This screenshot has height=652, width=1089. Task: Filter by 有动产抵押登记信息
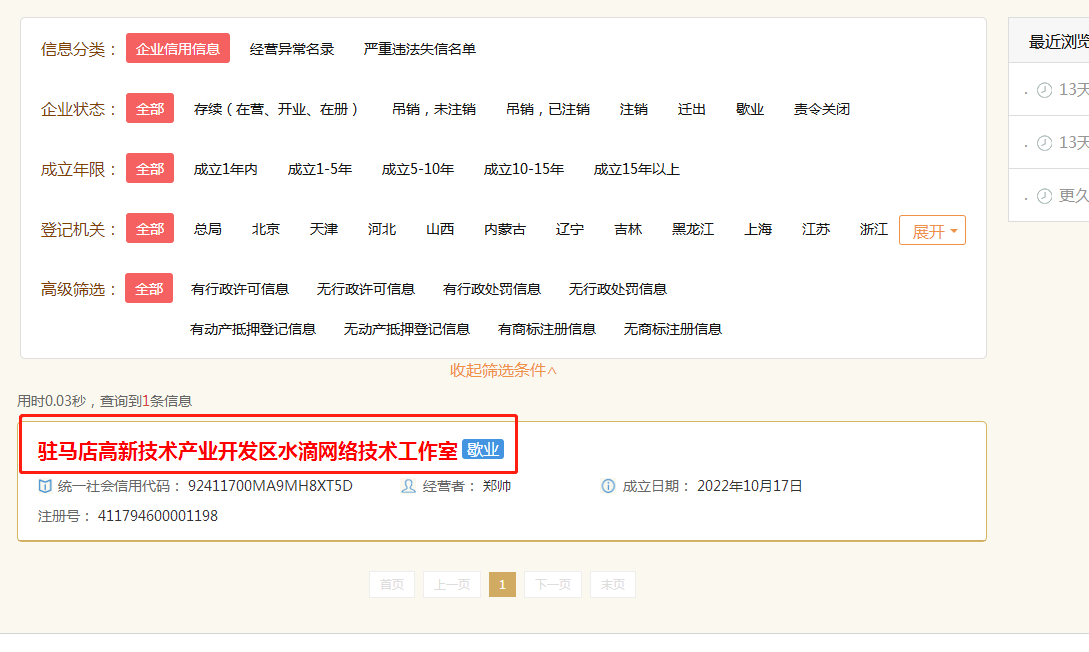tap(253, 329)
